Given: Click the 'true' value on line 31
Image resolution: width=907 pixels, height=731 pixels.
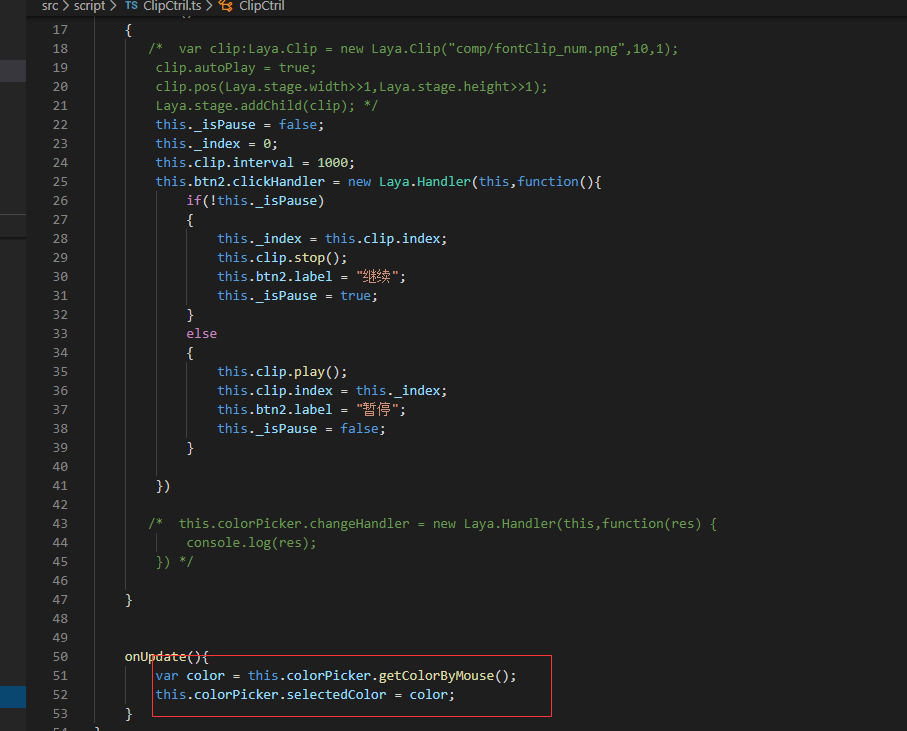Looking at the screenshot, I should click(x=355, y=296).
